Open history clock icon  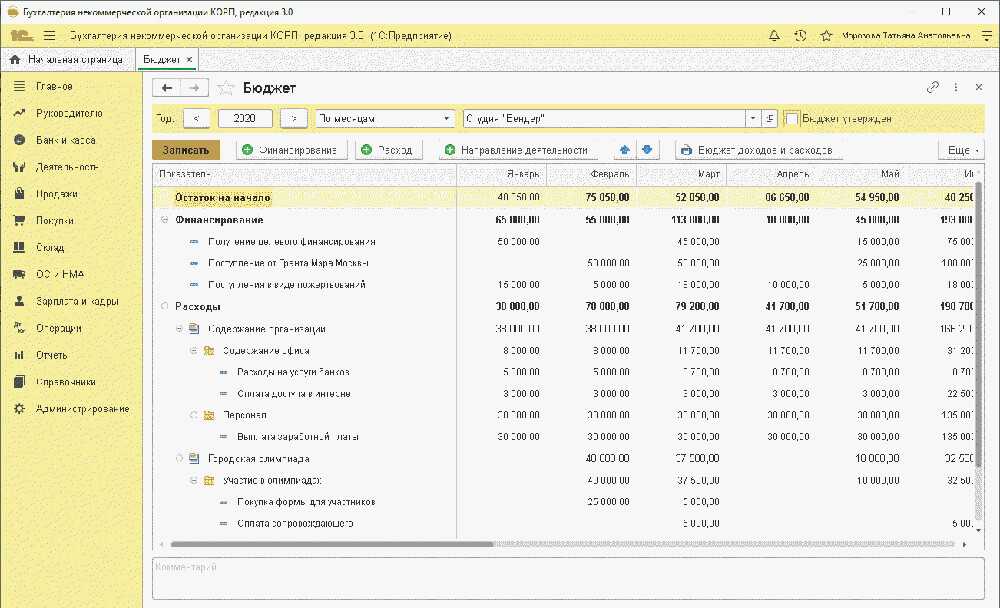800,36
